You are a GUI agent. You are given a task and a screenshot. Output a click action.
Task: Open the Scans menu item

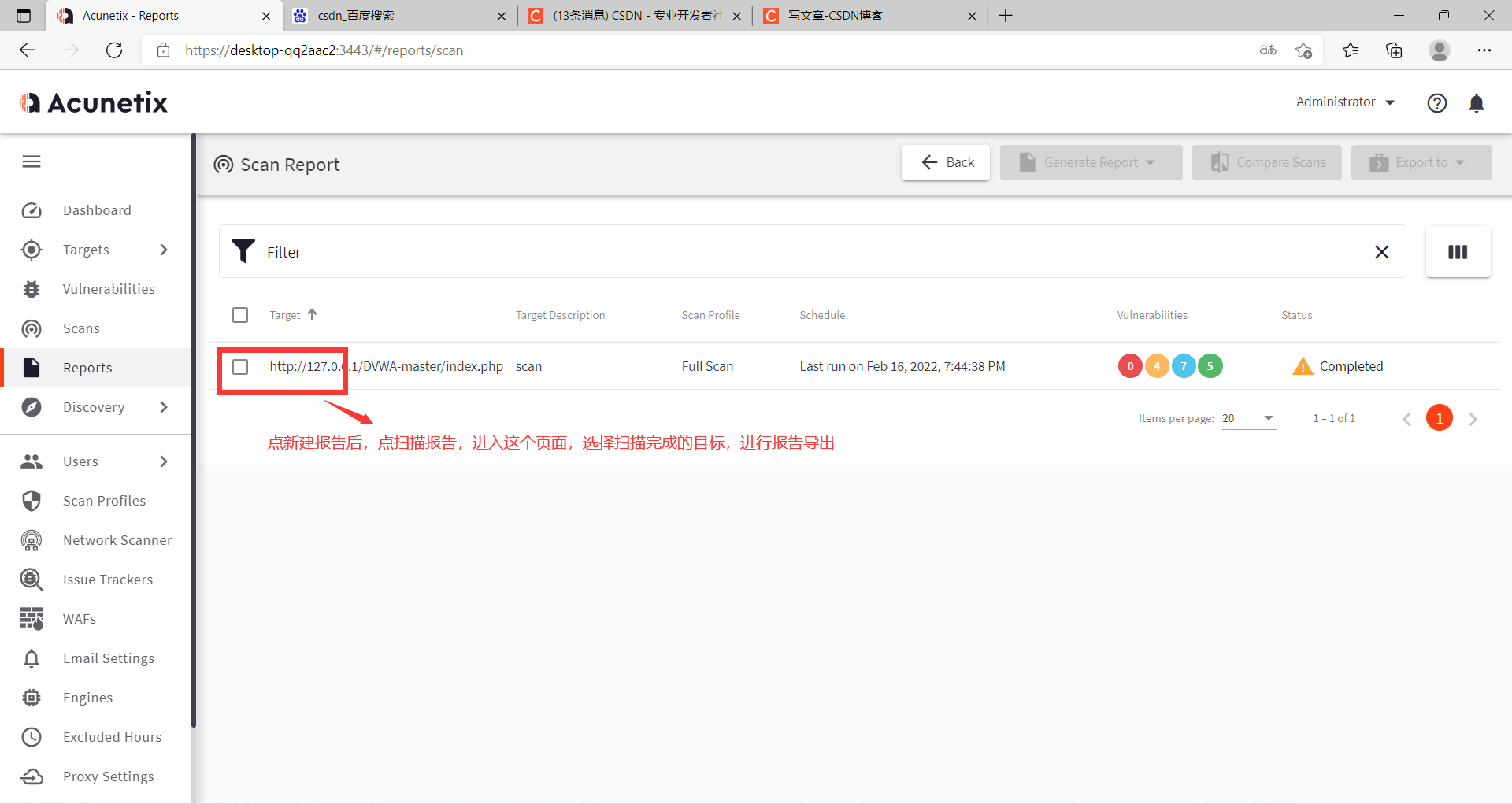(96, 328)
